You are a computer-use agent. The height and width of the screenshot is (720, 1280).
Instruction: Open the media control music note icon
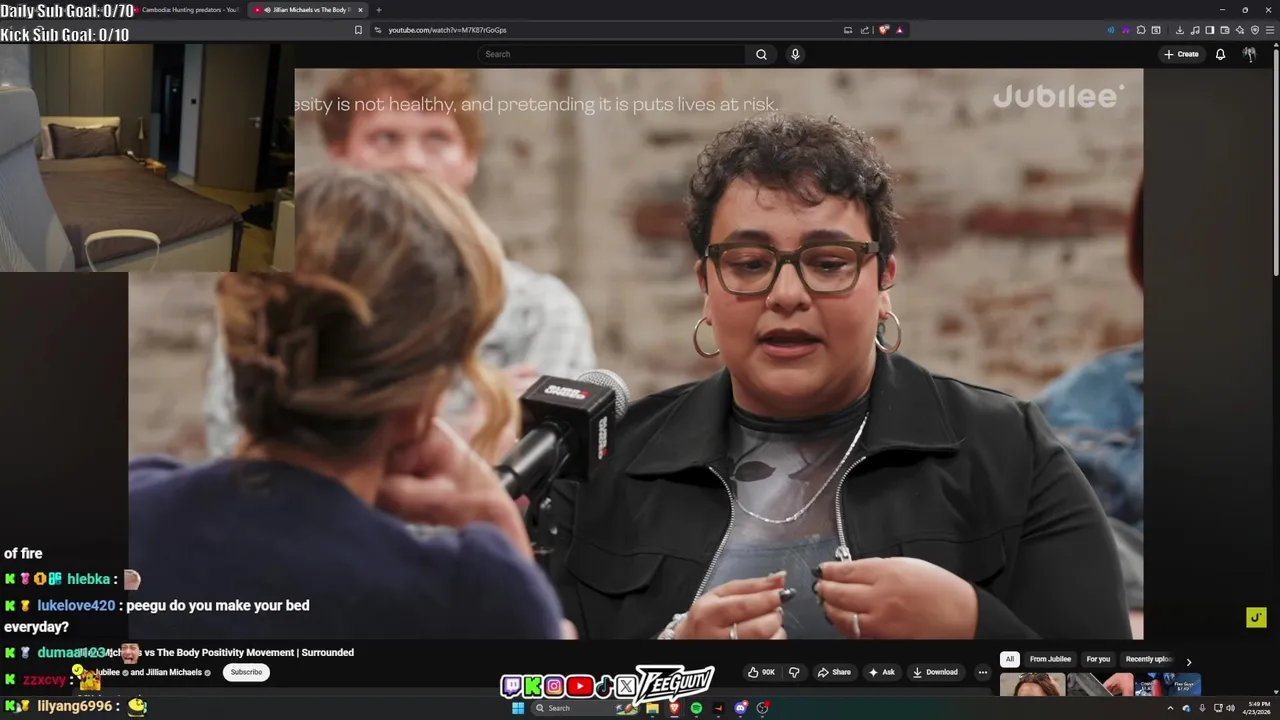pos(1195,30)
